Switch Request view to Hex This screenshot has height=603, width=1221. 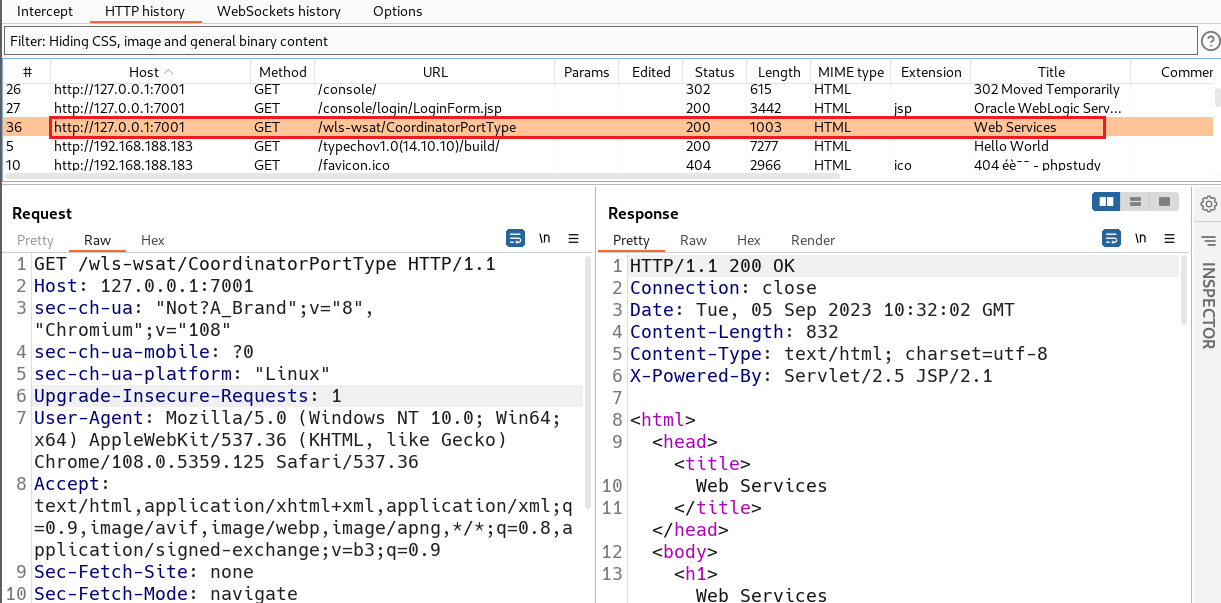click(152, 240)
